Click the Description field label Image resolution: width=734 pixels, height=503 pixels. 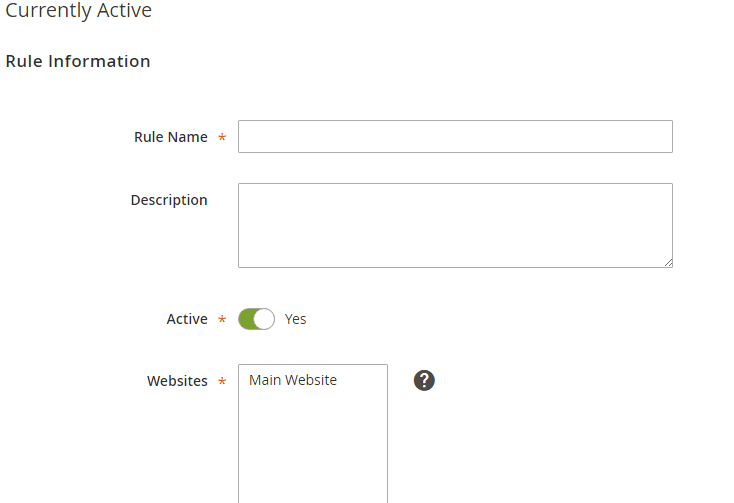pyautogui.click(x=169, y=200)
